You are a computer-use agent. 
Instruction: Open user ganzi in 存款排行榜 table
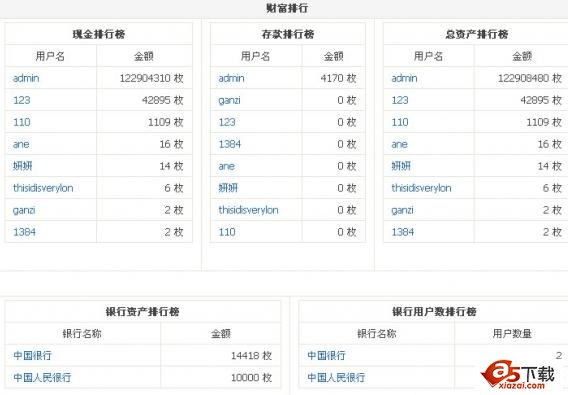pyautogui.click(x=229, y=100)
